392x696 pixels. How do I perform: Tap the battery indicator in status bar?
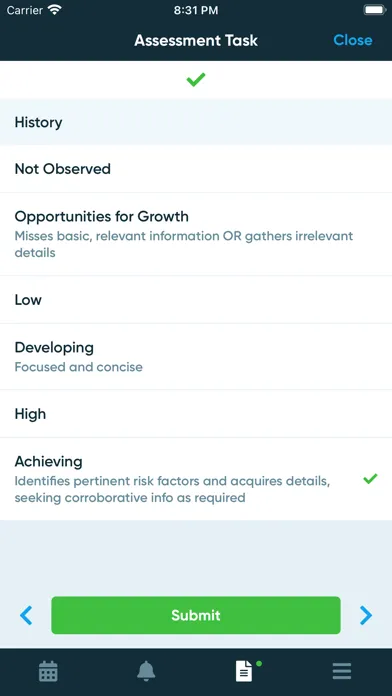pos(374,10)
